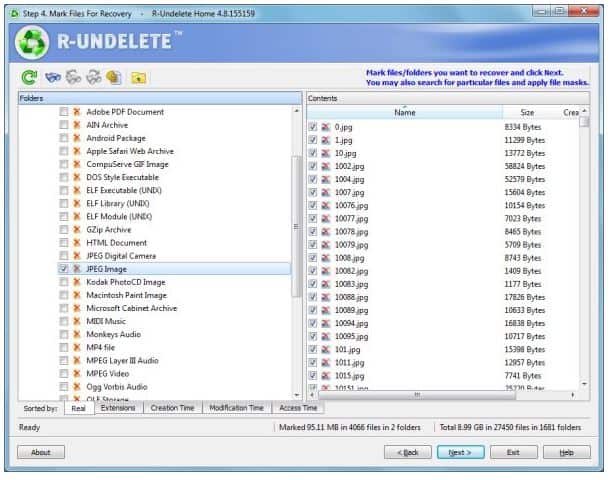Image resolution: width=614 pixels, height=480 pixels.
Task: Tick the Ogg Vorbis Audio checkbox
Action: [63, 387]
